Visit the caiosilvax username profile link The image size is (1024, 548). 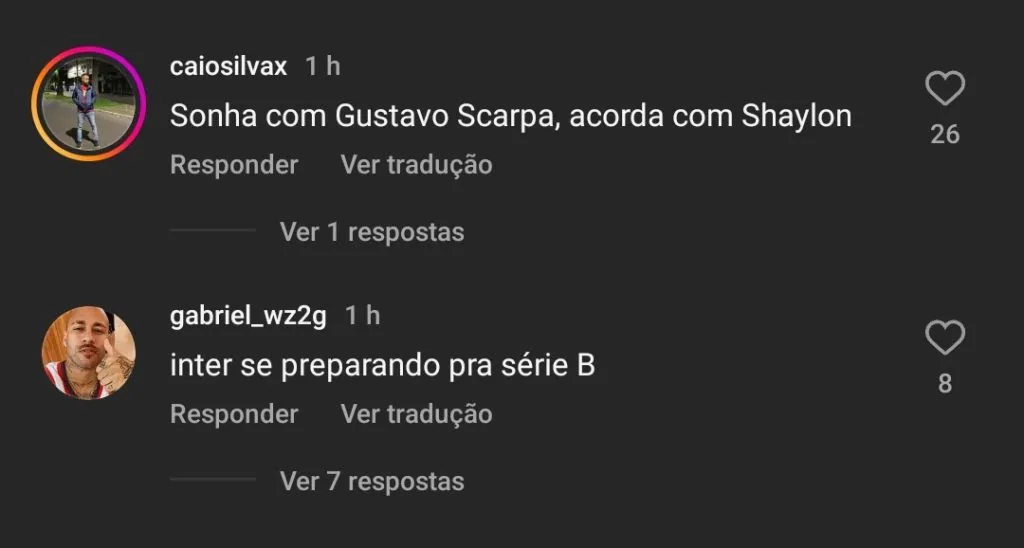click(228, 66)
